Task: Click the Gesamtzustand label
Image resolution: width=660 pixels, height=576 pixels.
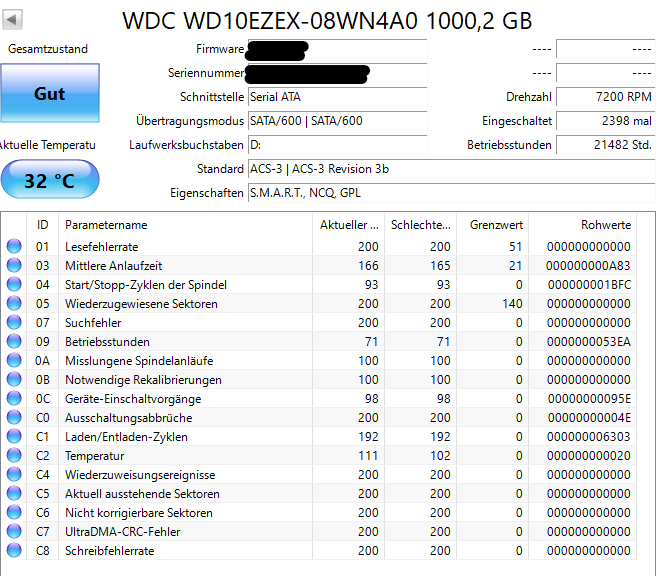Action: (48, 49)
